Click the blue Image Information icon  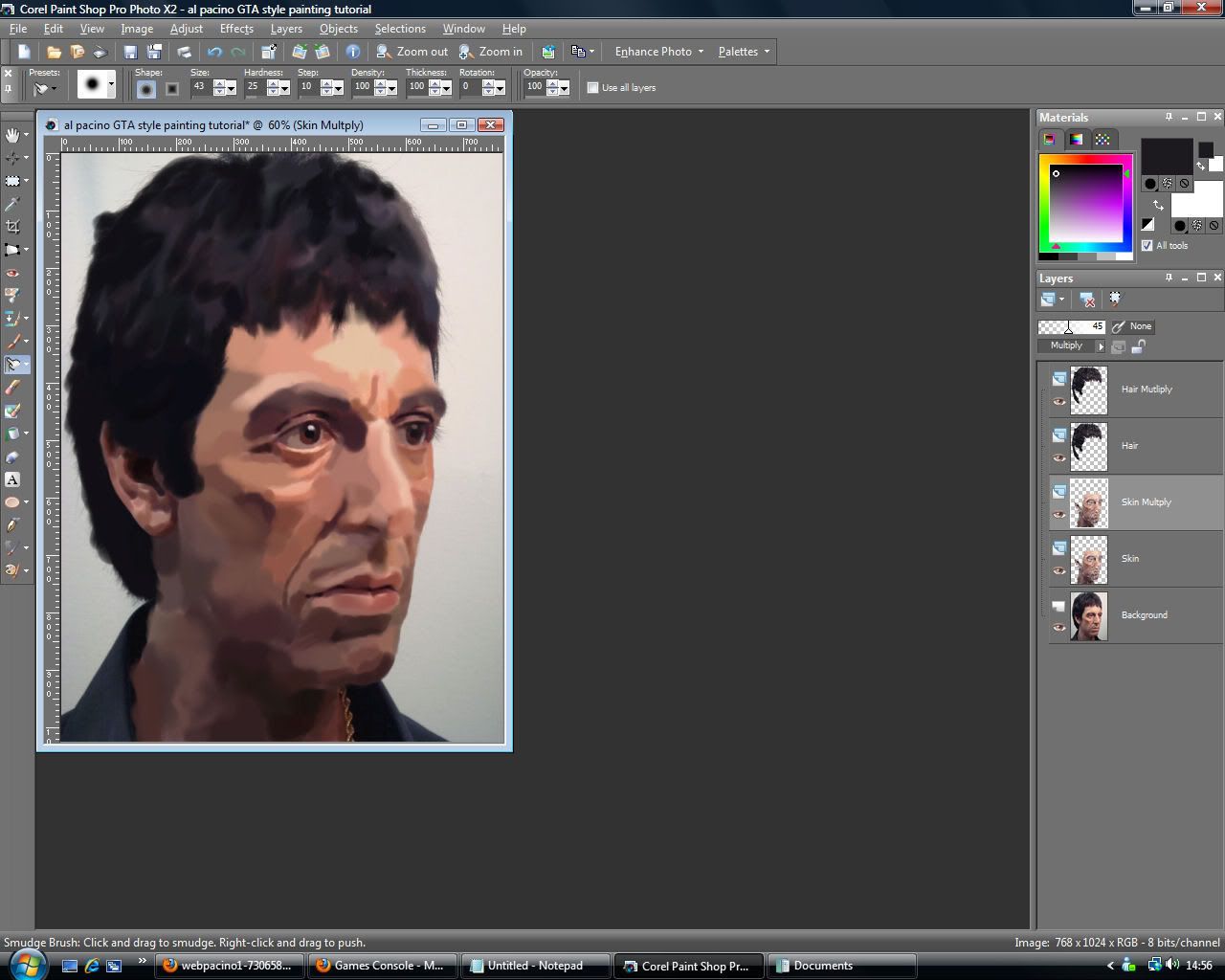click(353, 52)
